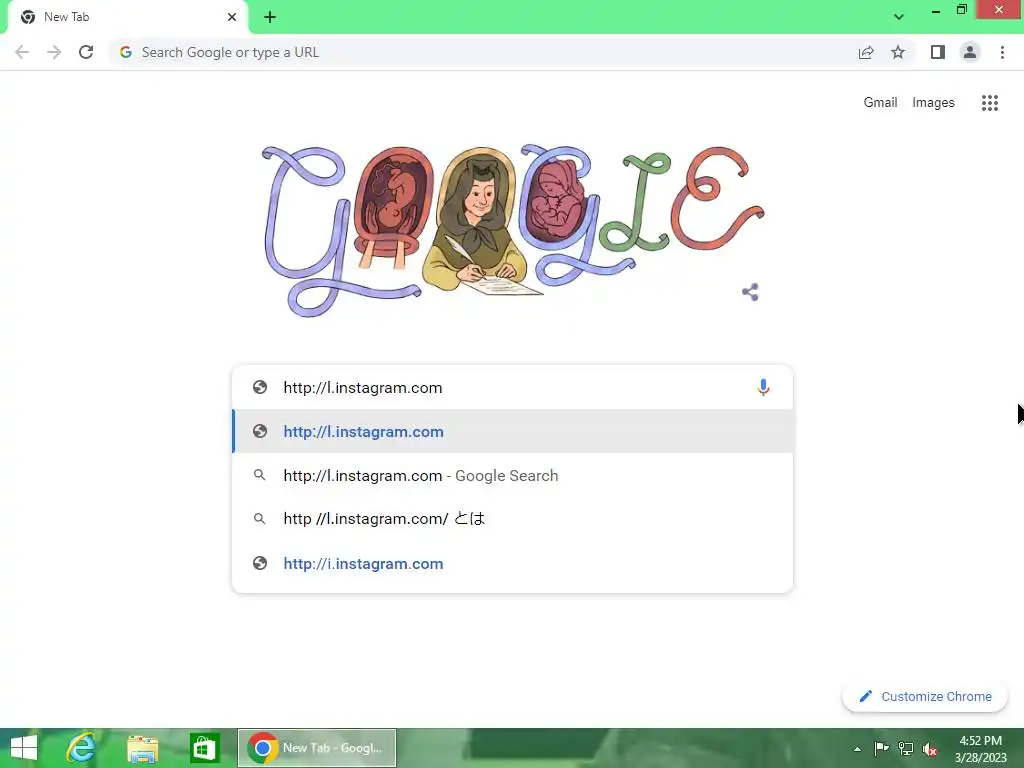Viewport: 1024px width, 768px height.
Task: Click the muted volume tray icon
Action: pyautogui.click(x=930, y=748)
